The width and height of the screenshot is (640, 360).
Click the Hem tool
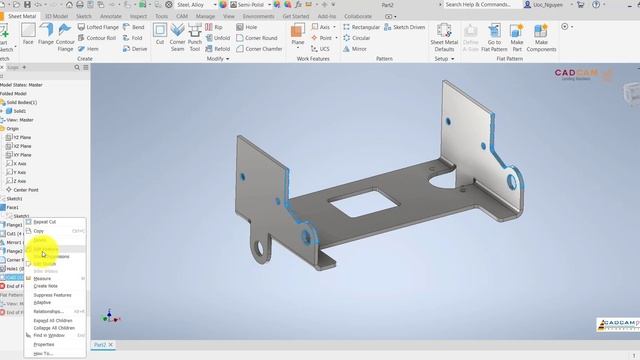(88, 49)
